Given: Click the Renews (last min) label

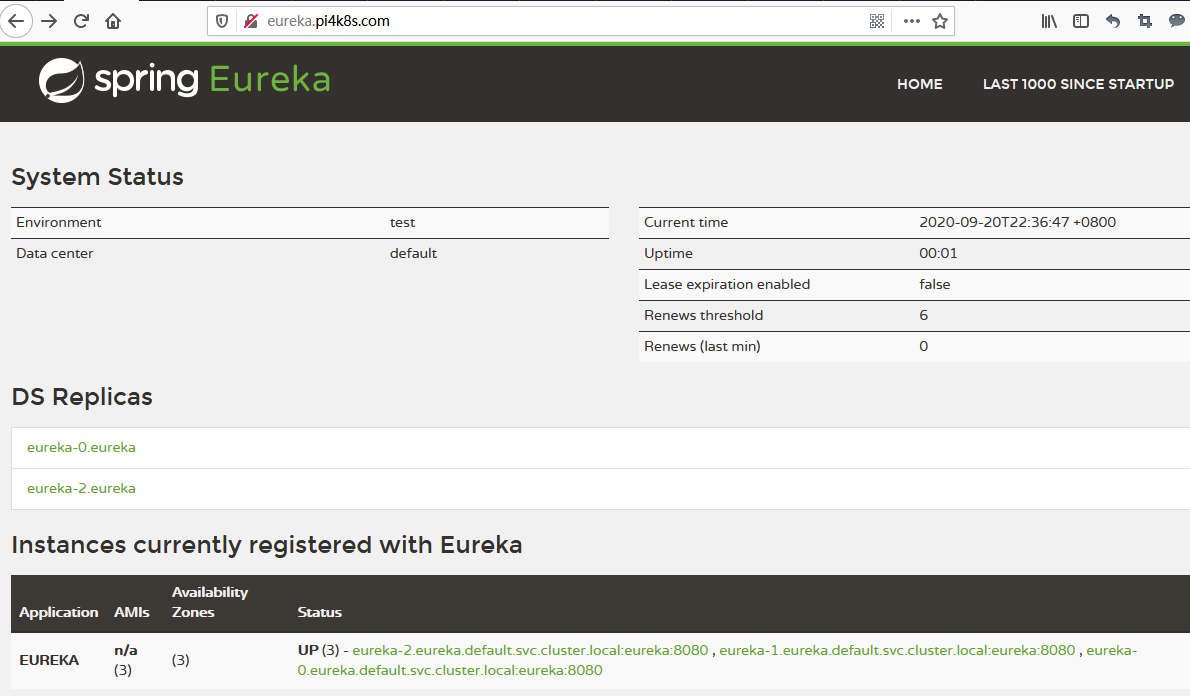Looking at the screenshot, I should point(702,347).
